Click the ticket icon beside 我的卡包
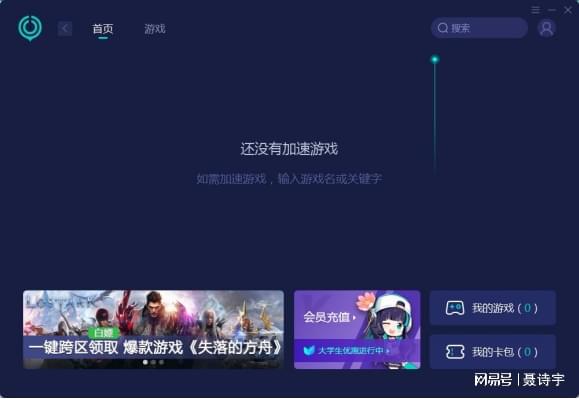This screenshot has height=399, width=579. (x=455, y=352)
